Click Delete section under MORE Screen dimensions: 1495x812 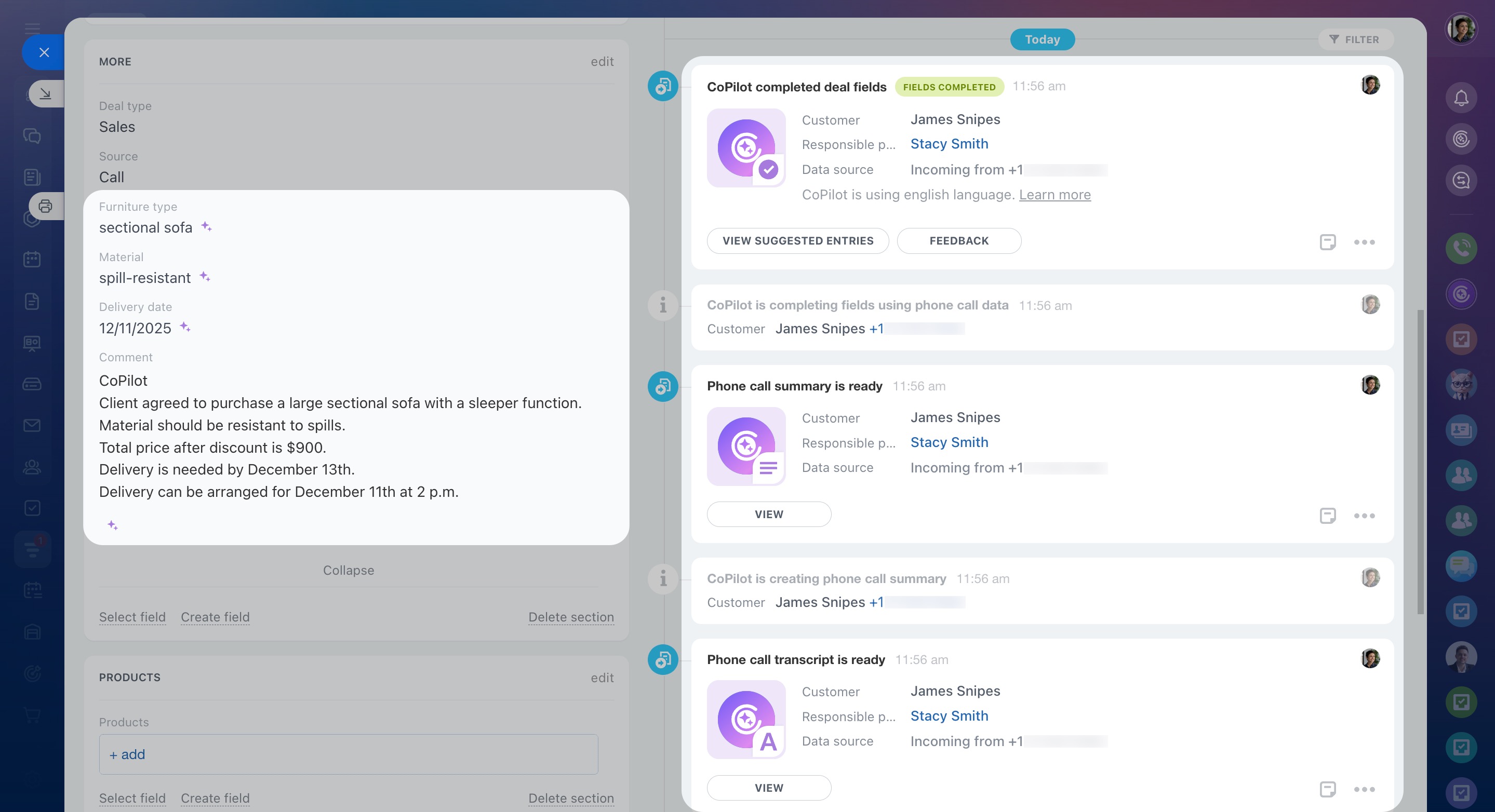point(570,617)
